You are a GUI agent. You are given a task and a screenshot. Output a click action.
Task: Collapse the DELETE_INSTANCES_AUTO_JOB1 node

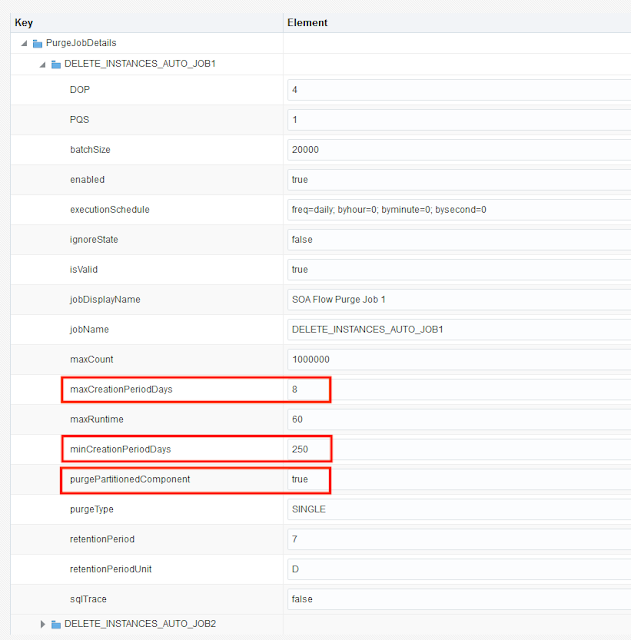tap(42, 64)
